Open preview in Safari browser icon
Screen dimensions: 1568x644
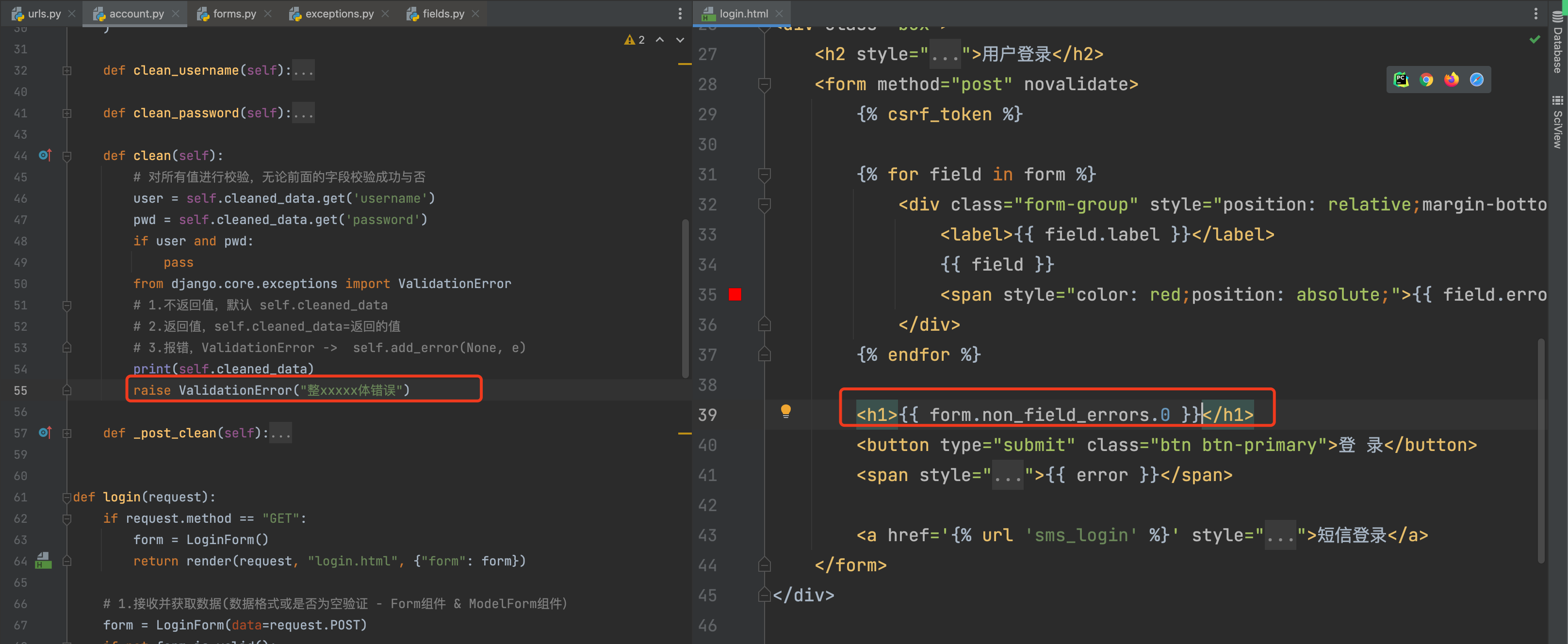point(1476,80)
